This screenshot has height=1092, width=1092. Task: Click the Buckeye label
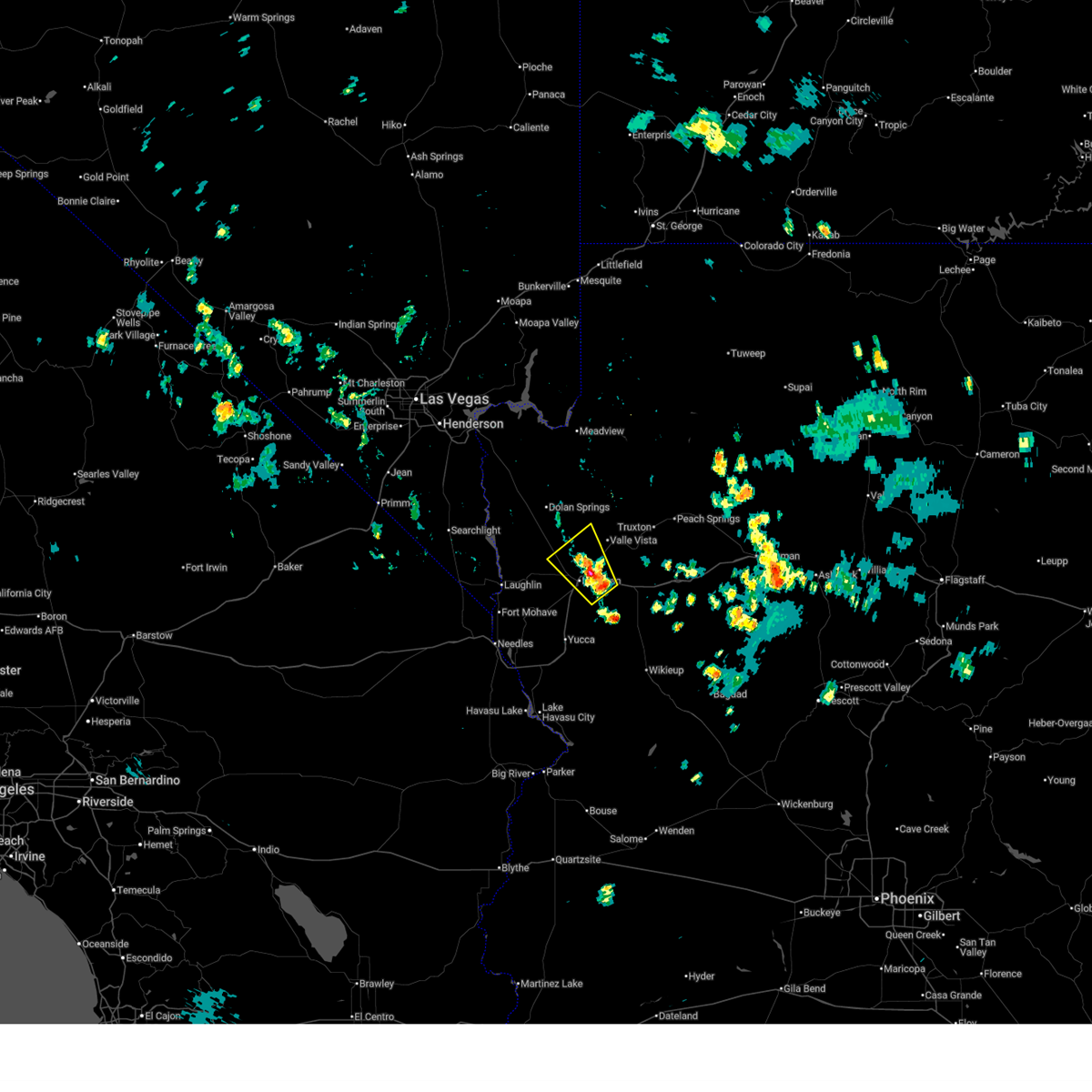coord(822,913)
